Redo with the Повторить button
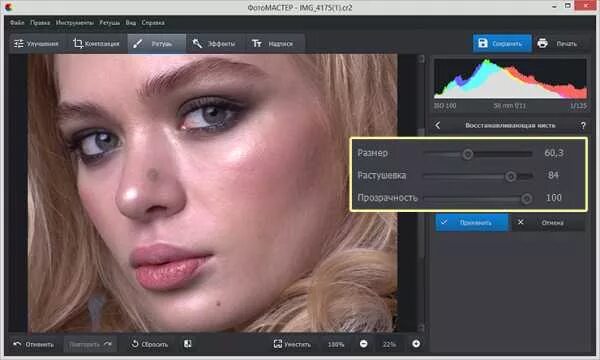The height and width of the screenshot is (360, 600). 90,344
